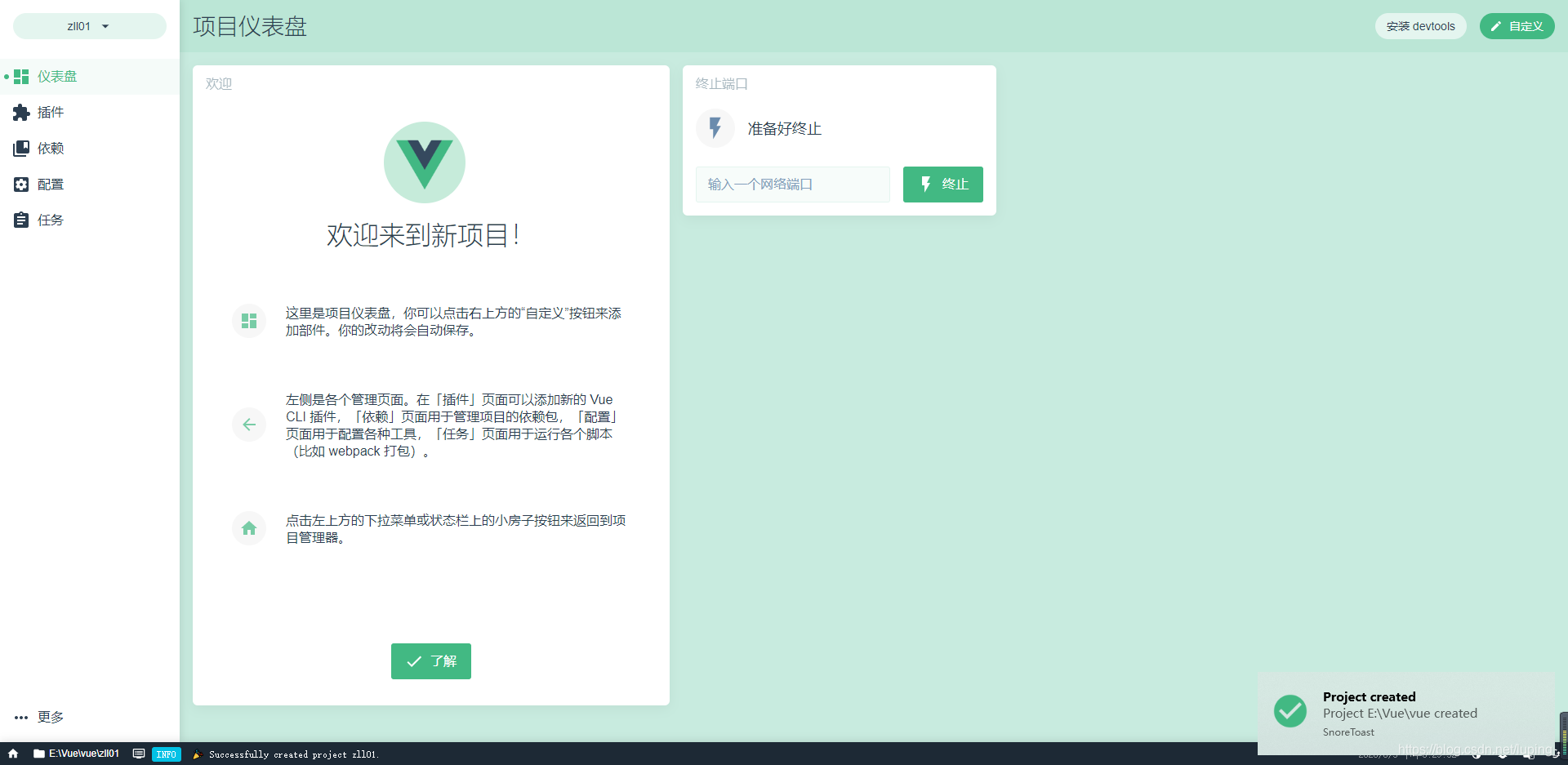Click 安装 devtools button

pos(1420,26)
